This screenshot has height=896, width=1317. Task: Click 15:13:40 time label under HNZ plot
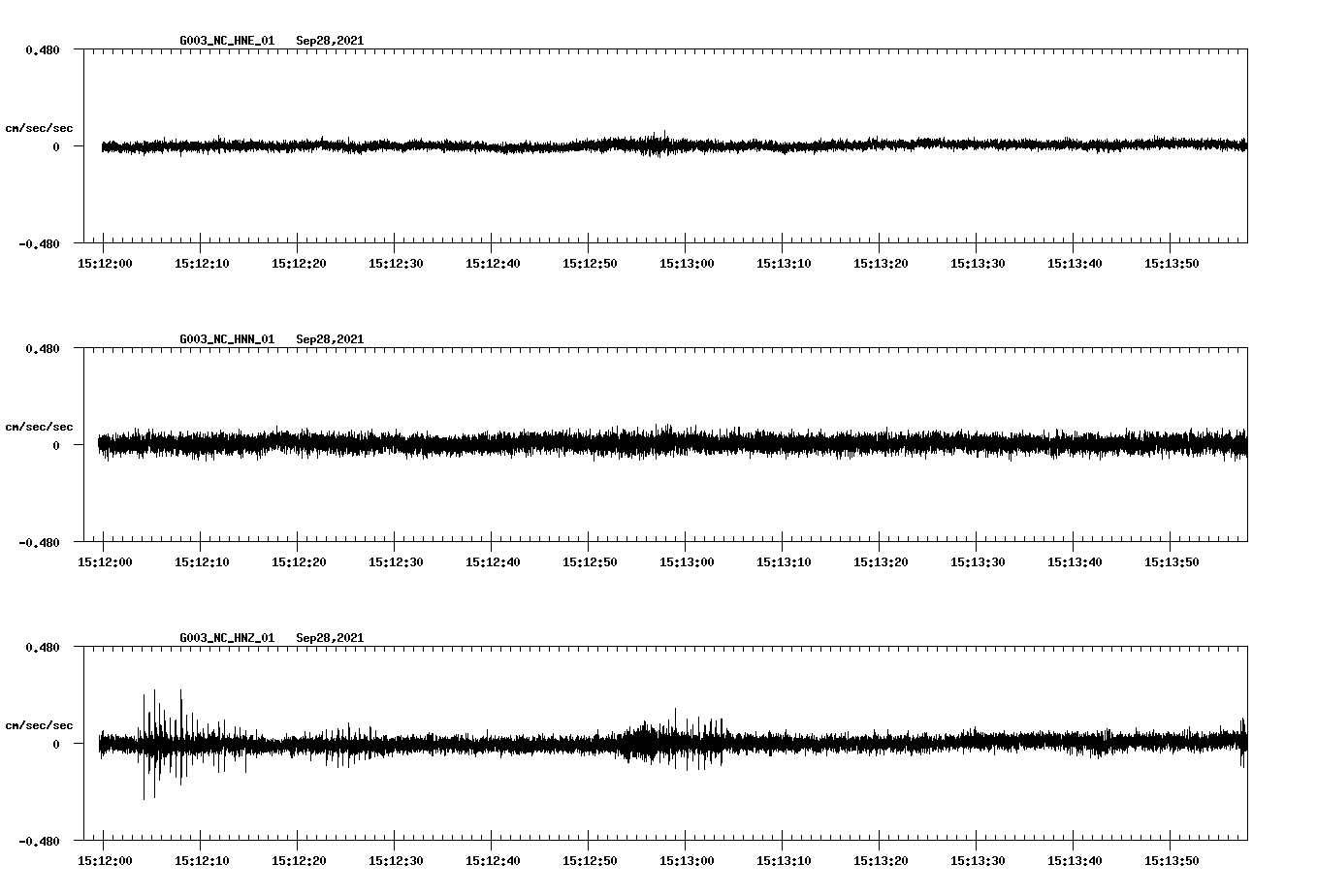point(1075,861)
